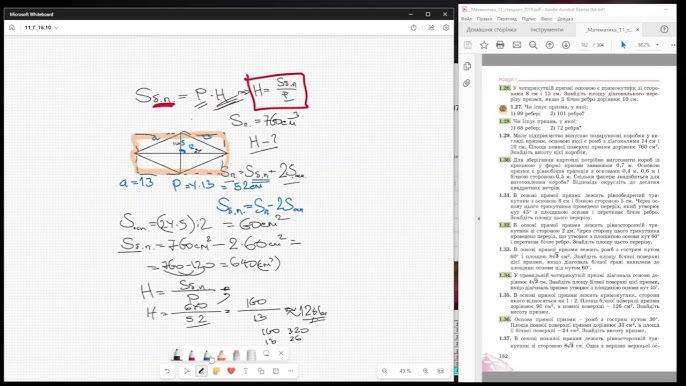This screenshot has width=686, height=386.
Task: Click the Undo arrow in Whiteboard
Action: tap(167, 371)
